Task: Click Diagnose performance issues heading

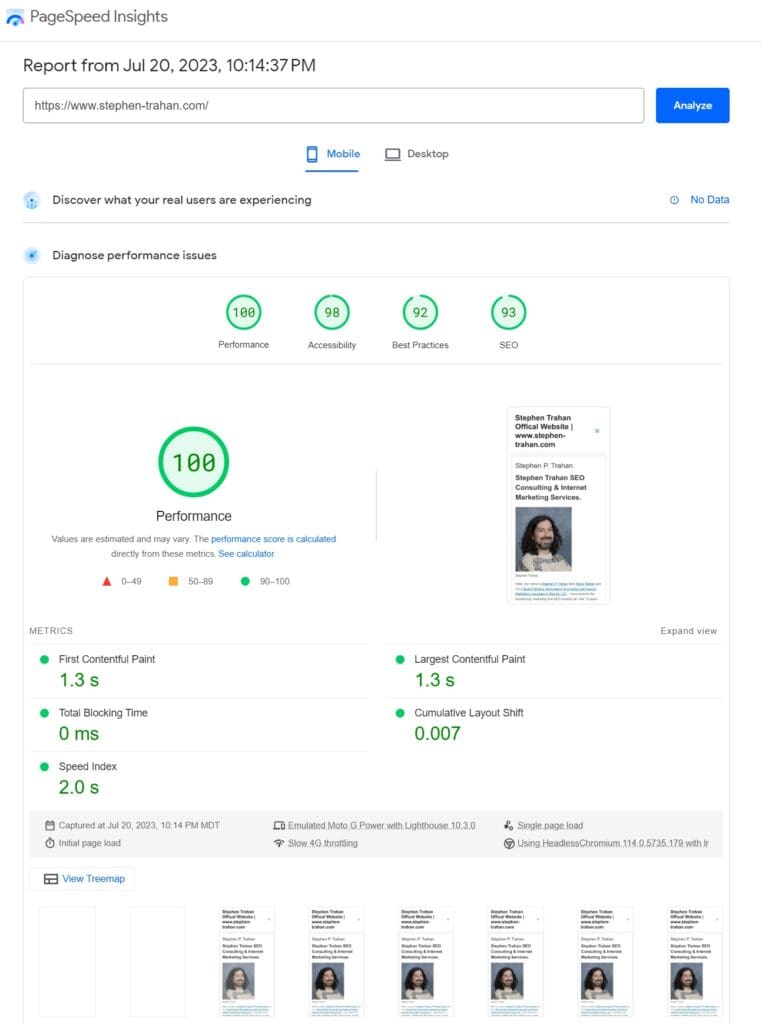Action: point(135,255)
